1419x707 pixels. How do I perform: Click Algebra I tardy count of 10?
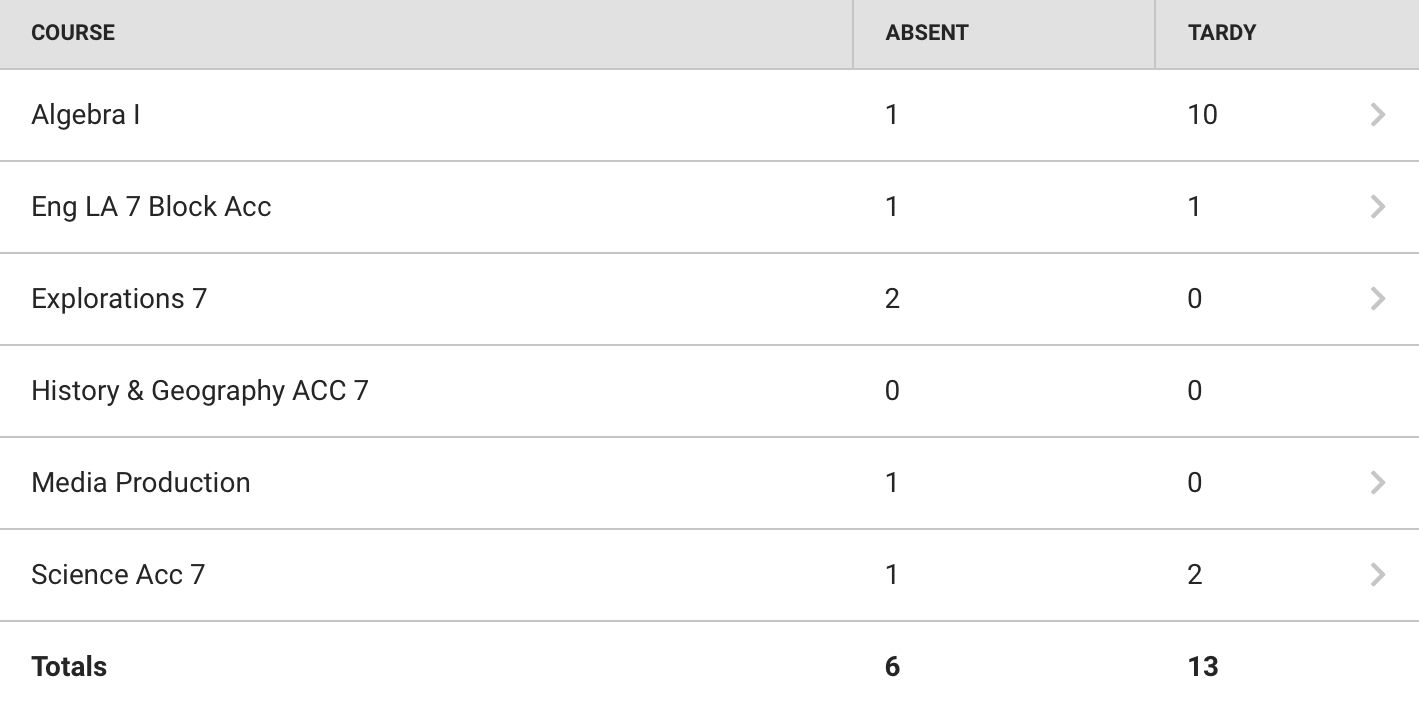pyautogui.click(x=1202, y=115)
